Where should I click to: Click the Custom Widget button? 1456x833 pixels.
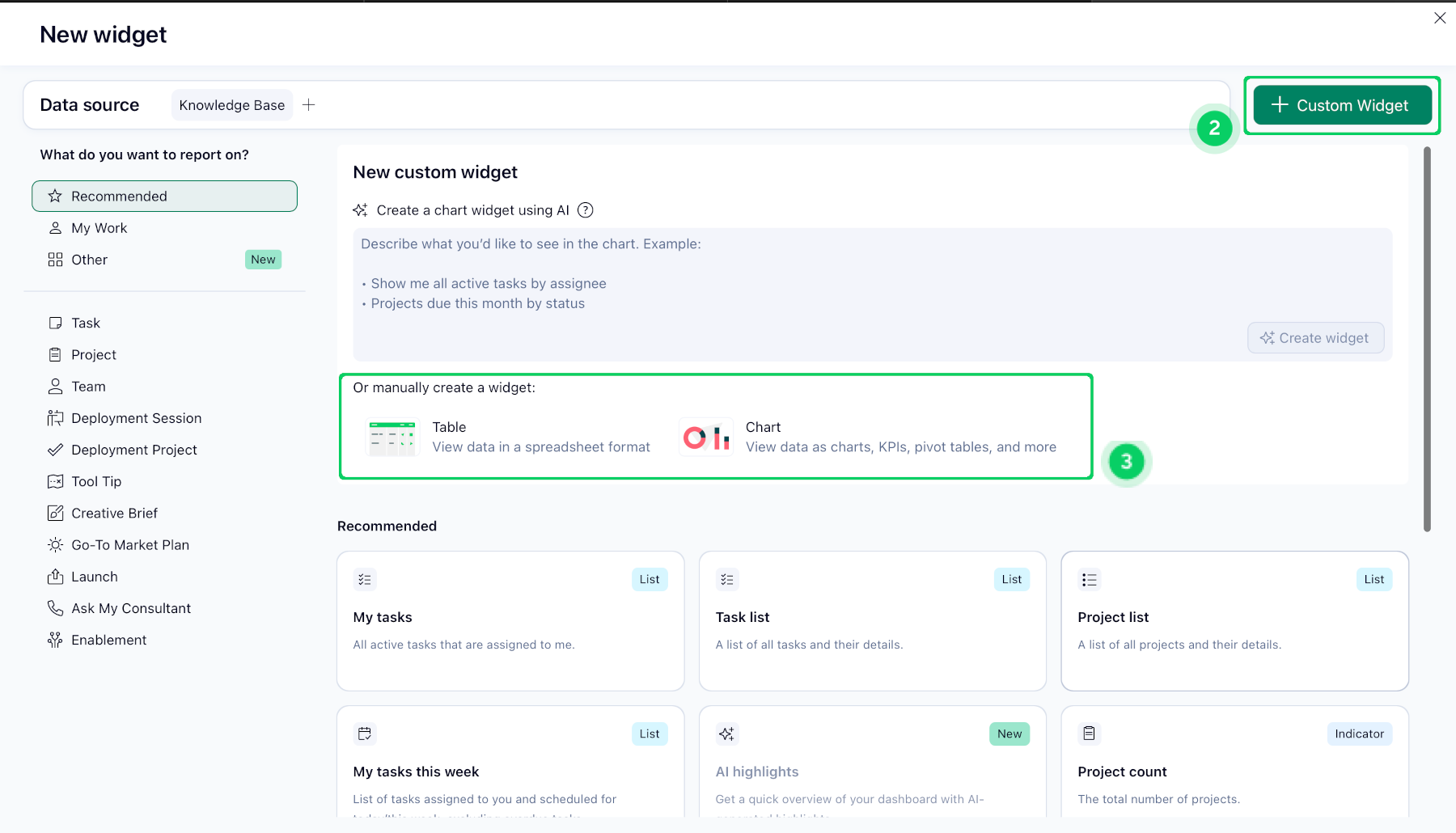pos(1342,105)
